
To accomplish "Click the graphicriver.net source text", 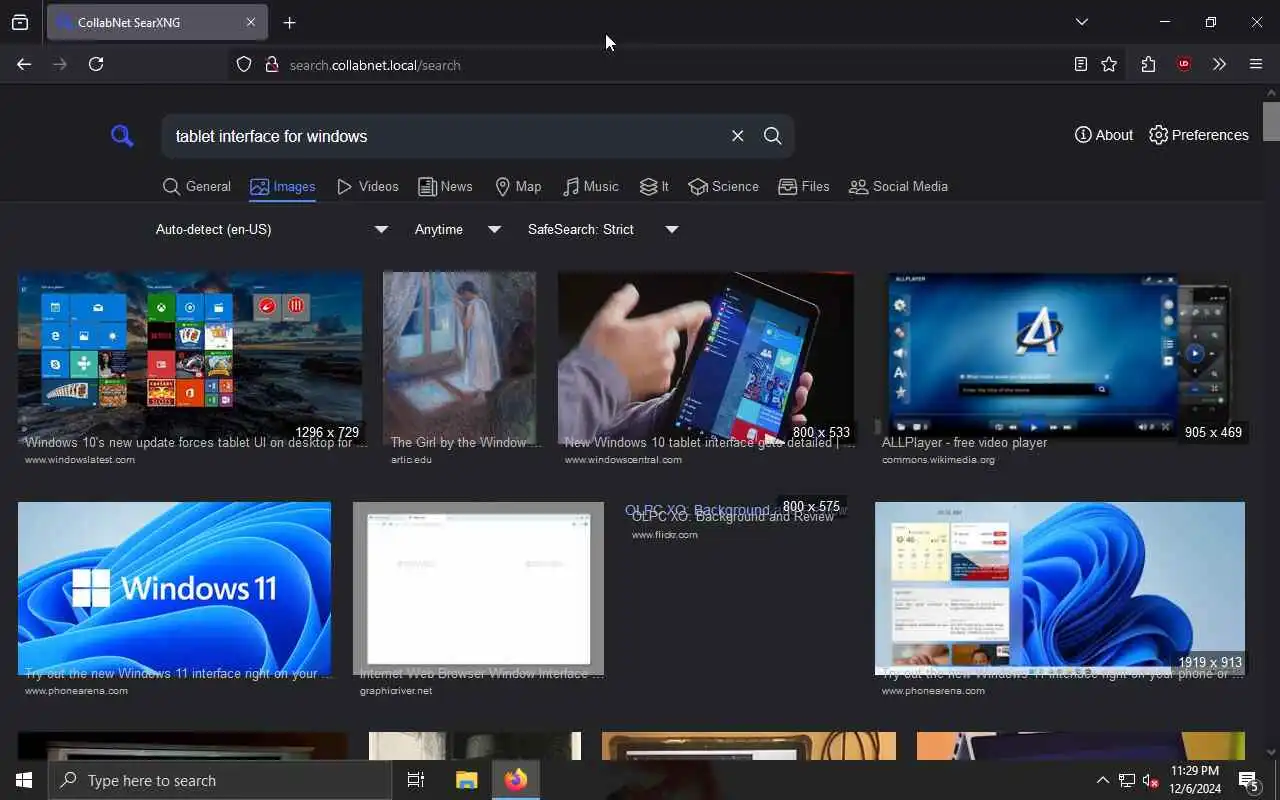I will tap(396, 691).
